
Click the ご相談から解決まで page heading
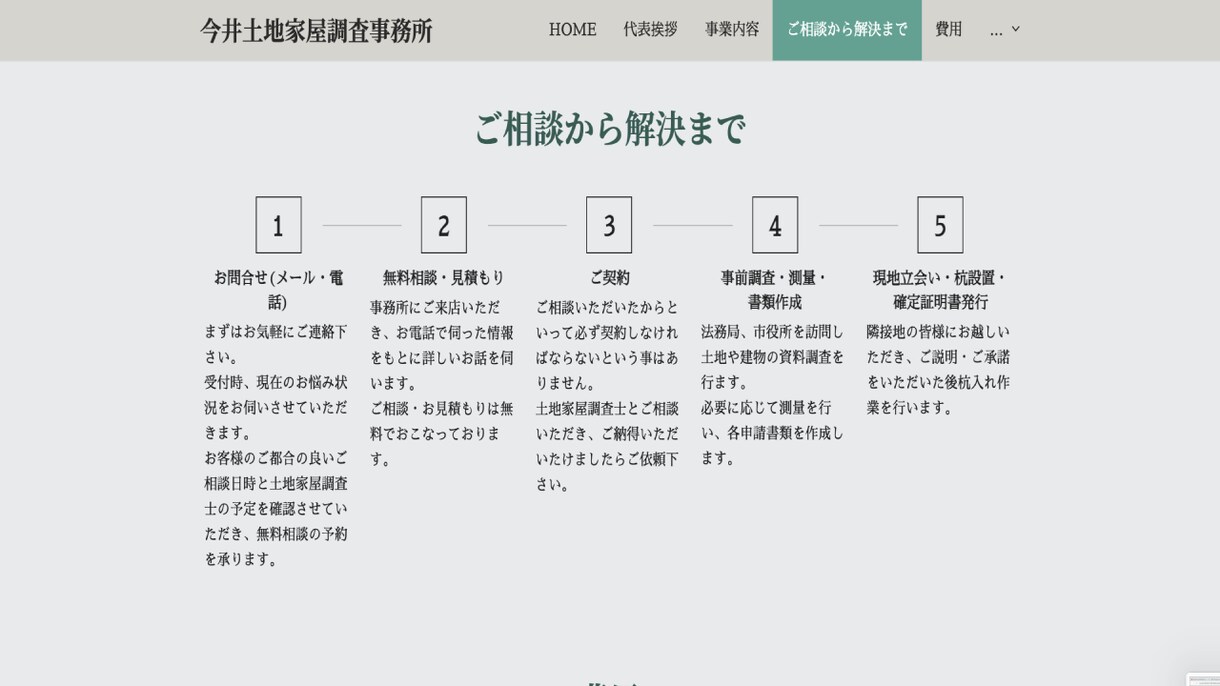click(610, 128)
